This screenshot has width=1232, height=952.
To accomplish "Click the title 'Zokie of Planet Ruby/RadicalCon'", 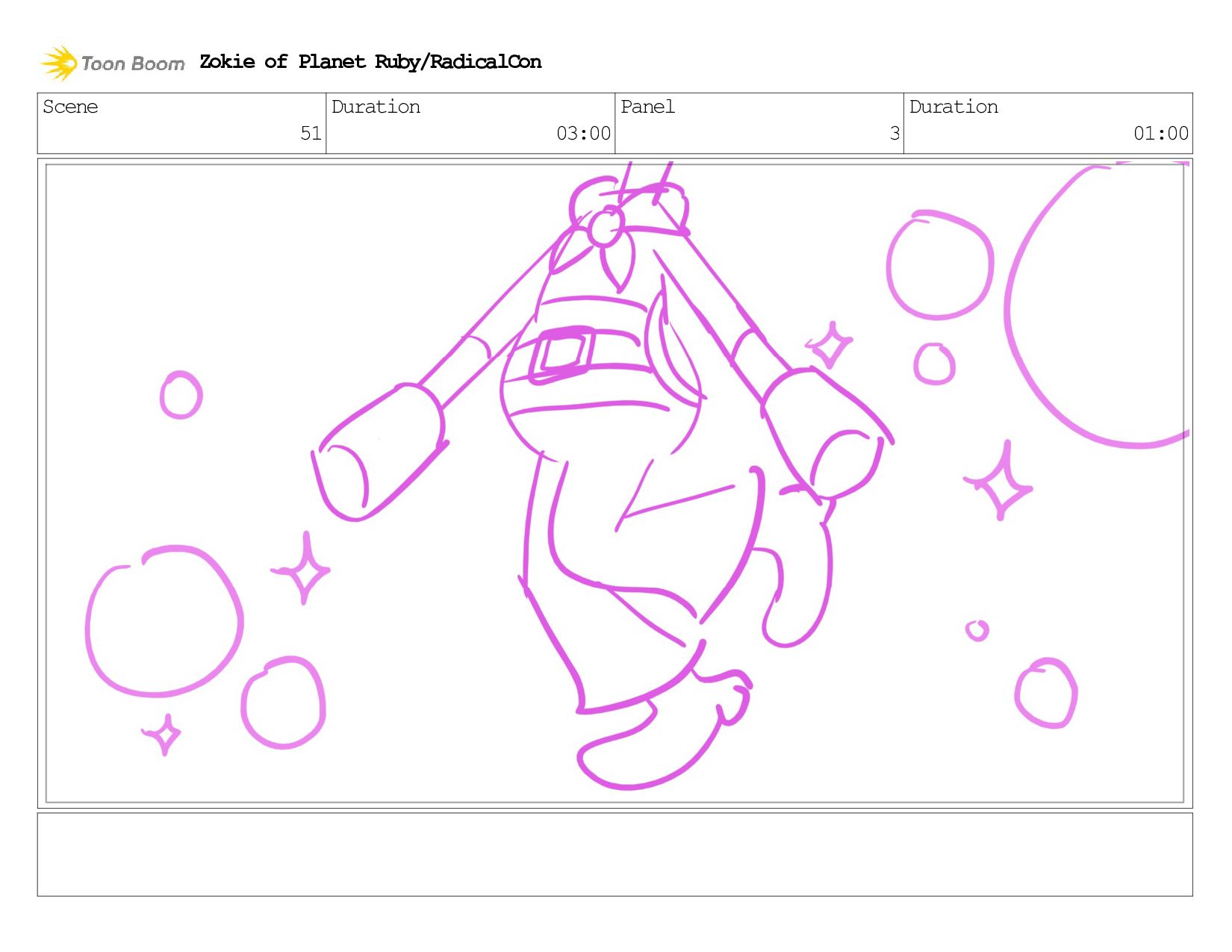I will pos(370,62).
